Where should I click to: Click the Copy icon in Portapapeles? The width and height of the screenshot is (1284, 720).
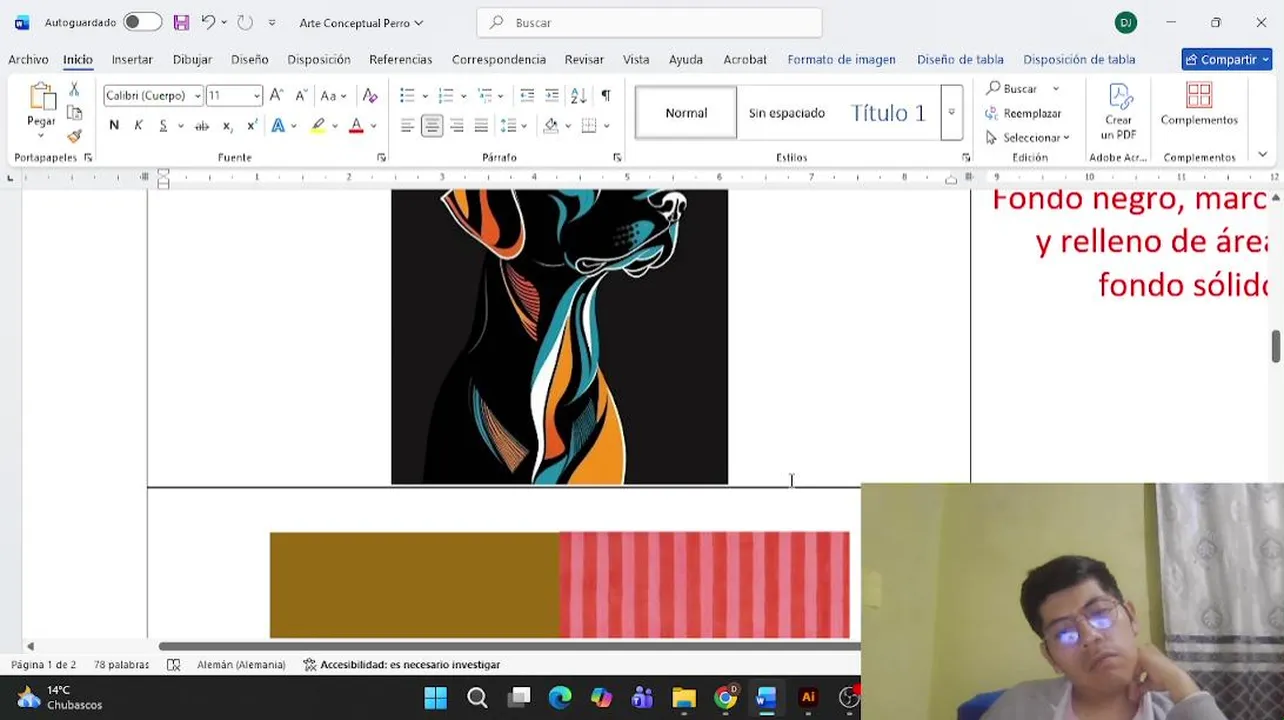click(x=74, y=112)
